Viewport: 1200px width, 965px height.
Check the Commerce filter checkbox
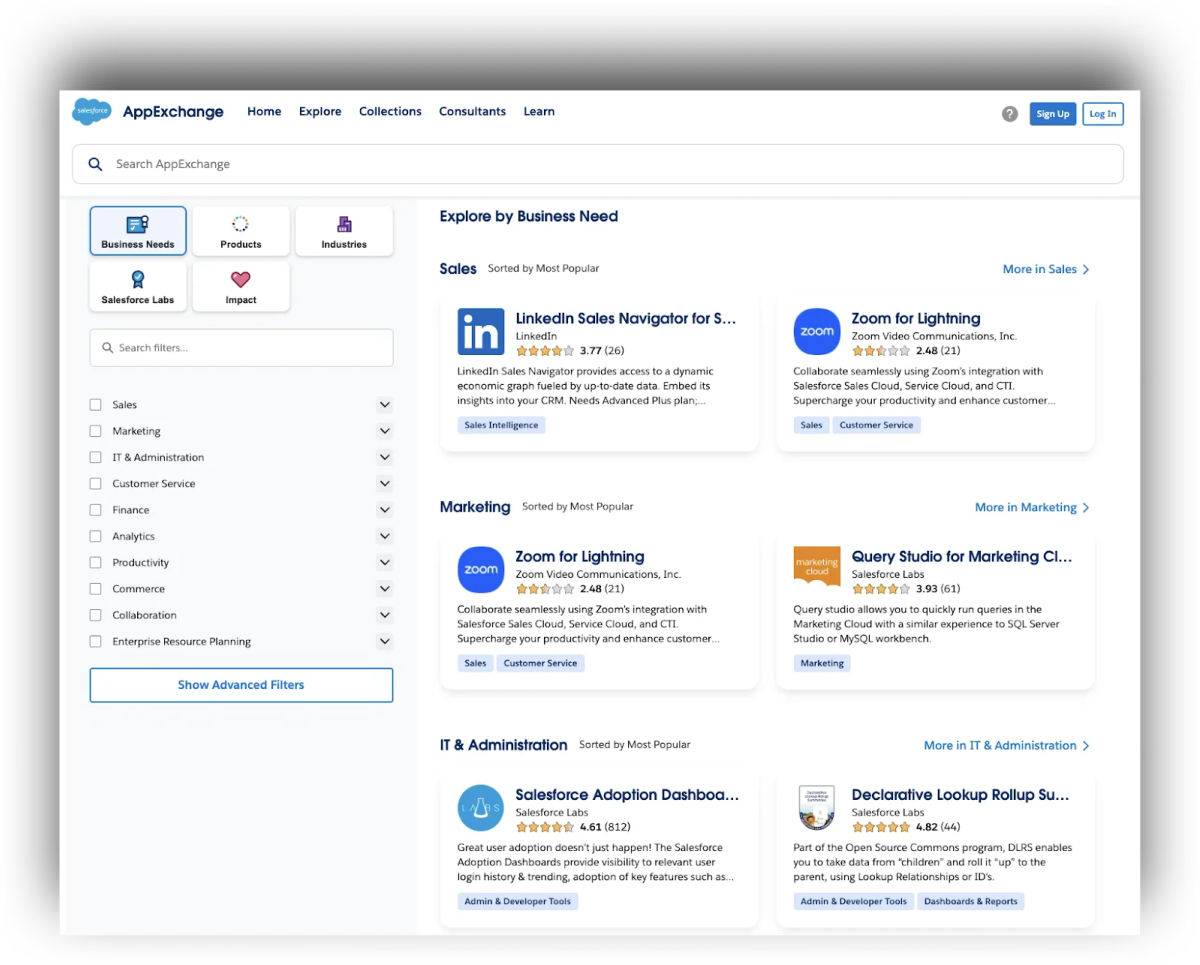[96, 589]
